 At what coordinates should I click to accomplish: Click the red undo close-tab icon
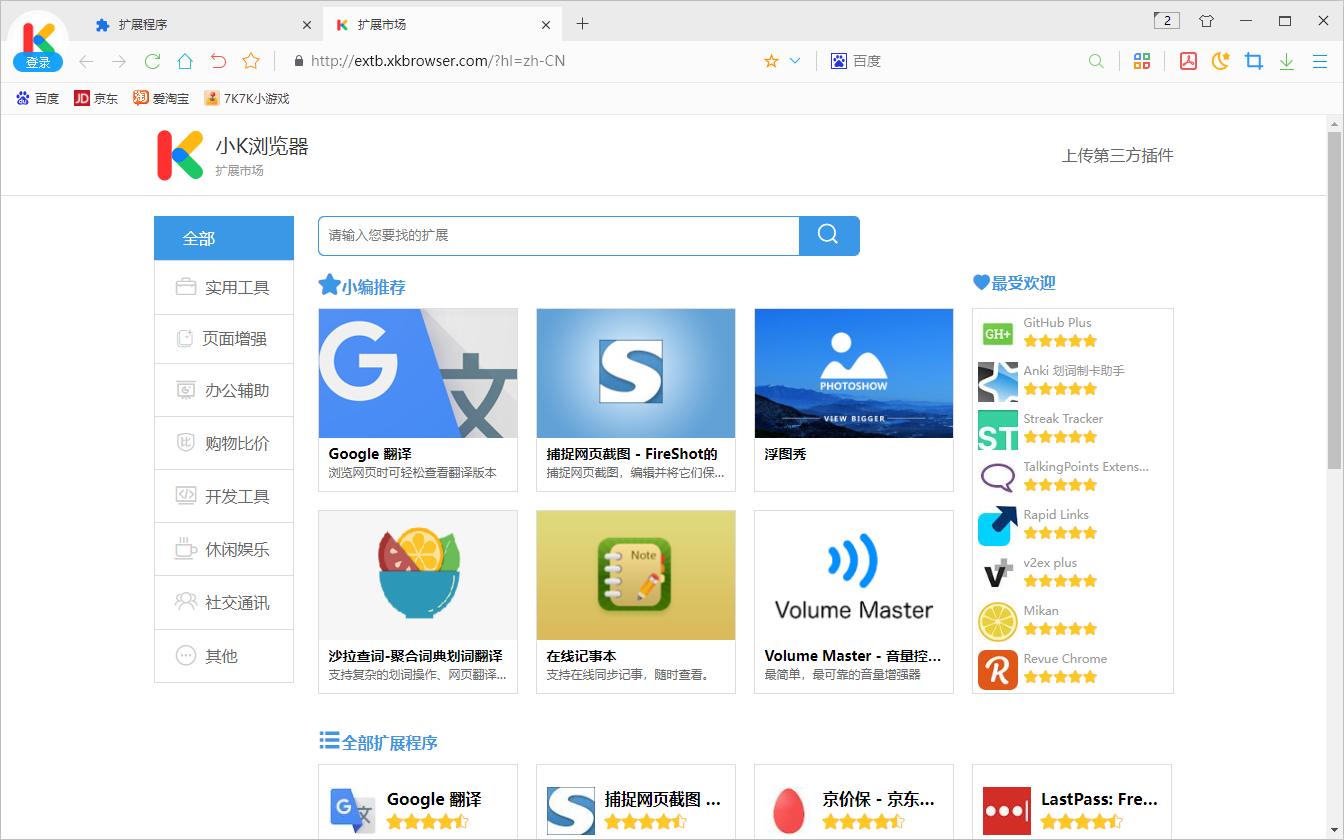click(218, 61)
